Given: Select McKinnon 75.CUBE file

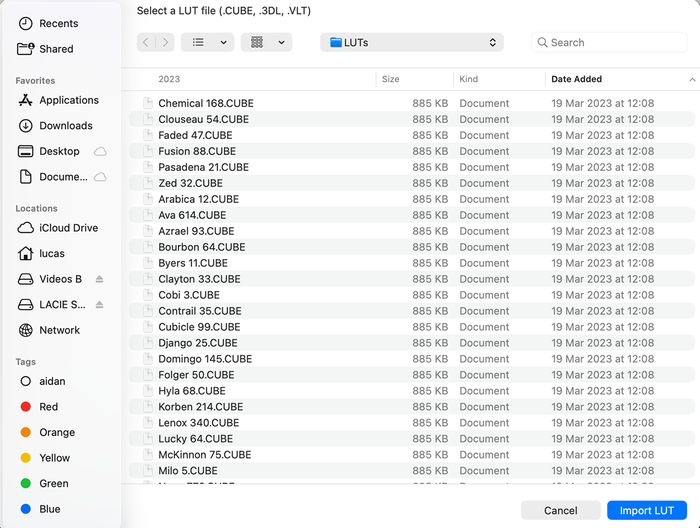Looking at the screenshot, I should point(412,455).
